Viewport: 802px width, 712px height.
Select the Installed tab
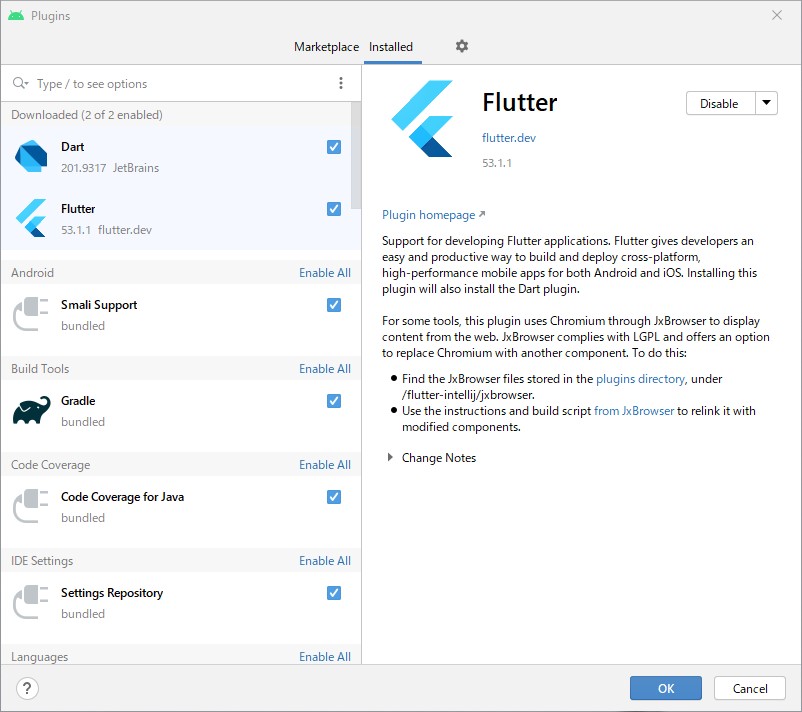(391, 47)
